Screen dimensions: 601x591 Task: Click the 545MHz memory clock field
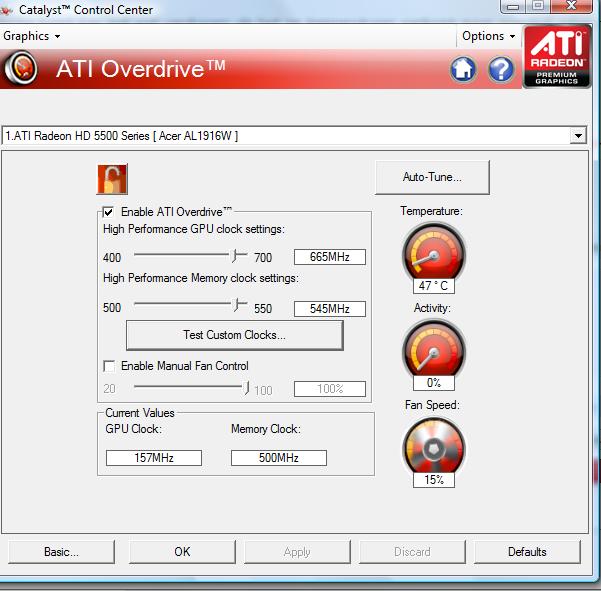pyautogui.click(x=330, y=309)
